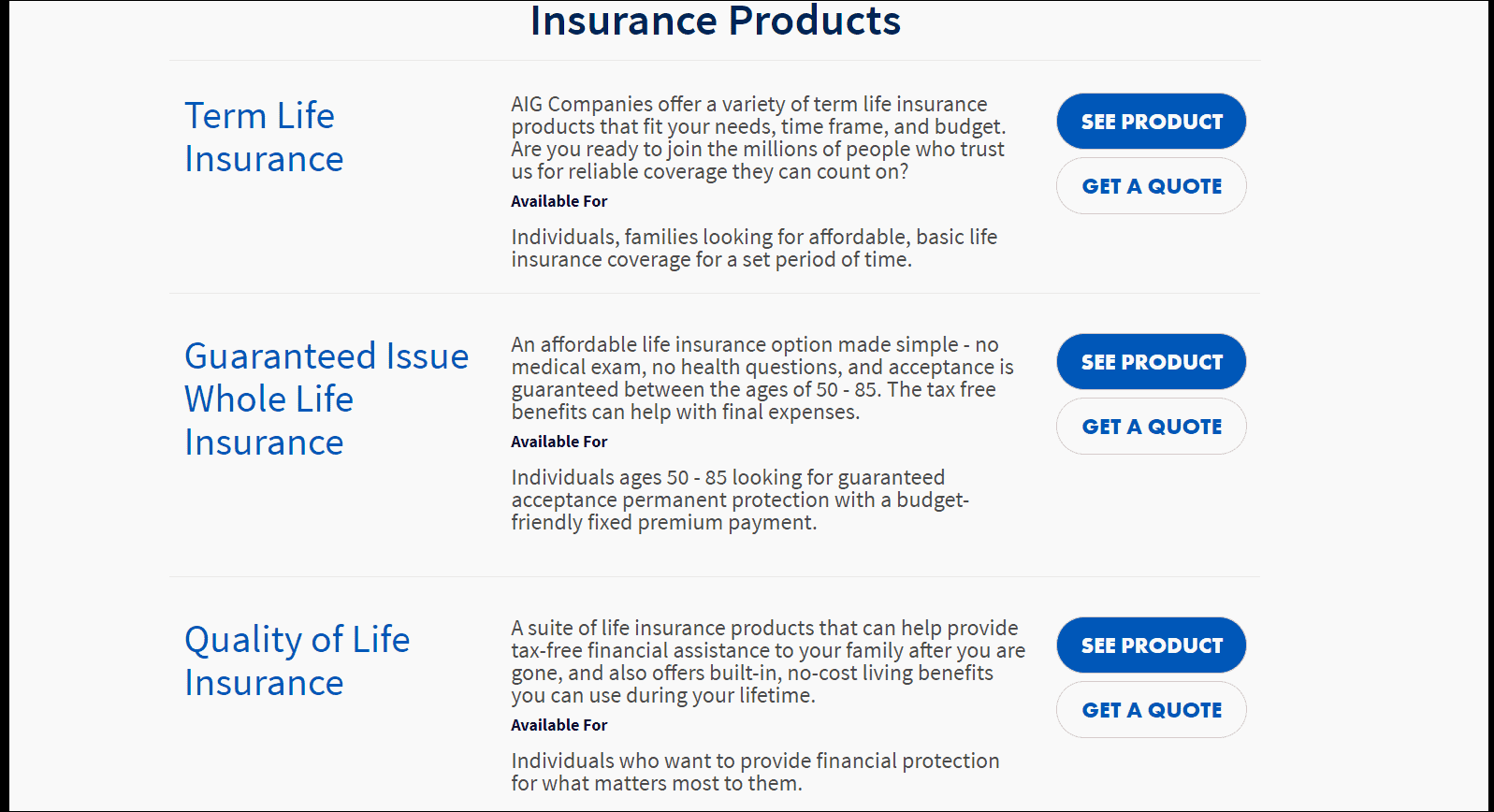Click the AIG Companies term life description paragraph

(x=759, y=138)
